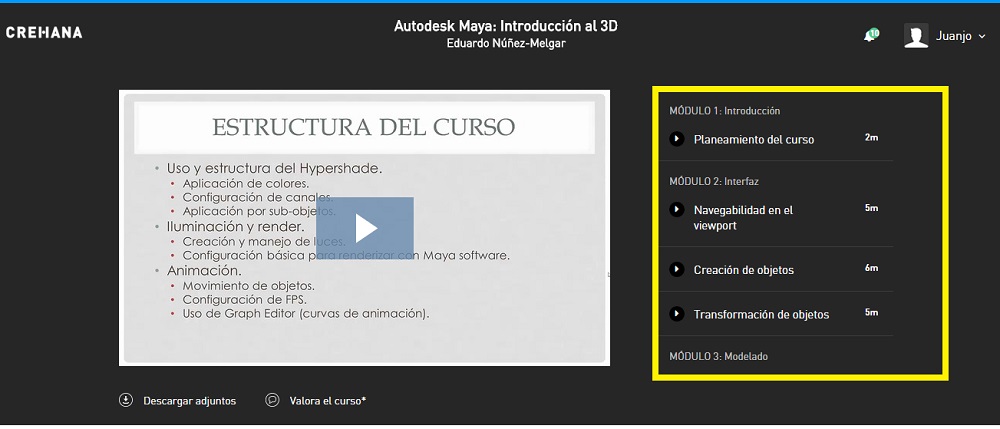The width and height of the screenshot is (1000, 429).
Task: Click the Crehana logo
Action: coord(44,33)
